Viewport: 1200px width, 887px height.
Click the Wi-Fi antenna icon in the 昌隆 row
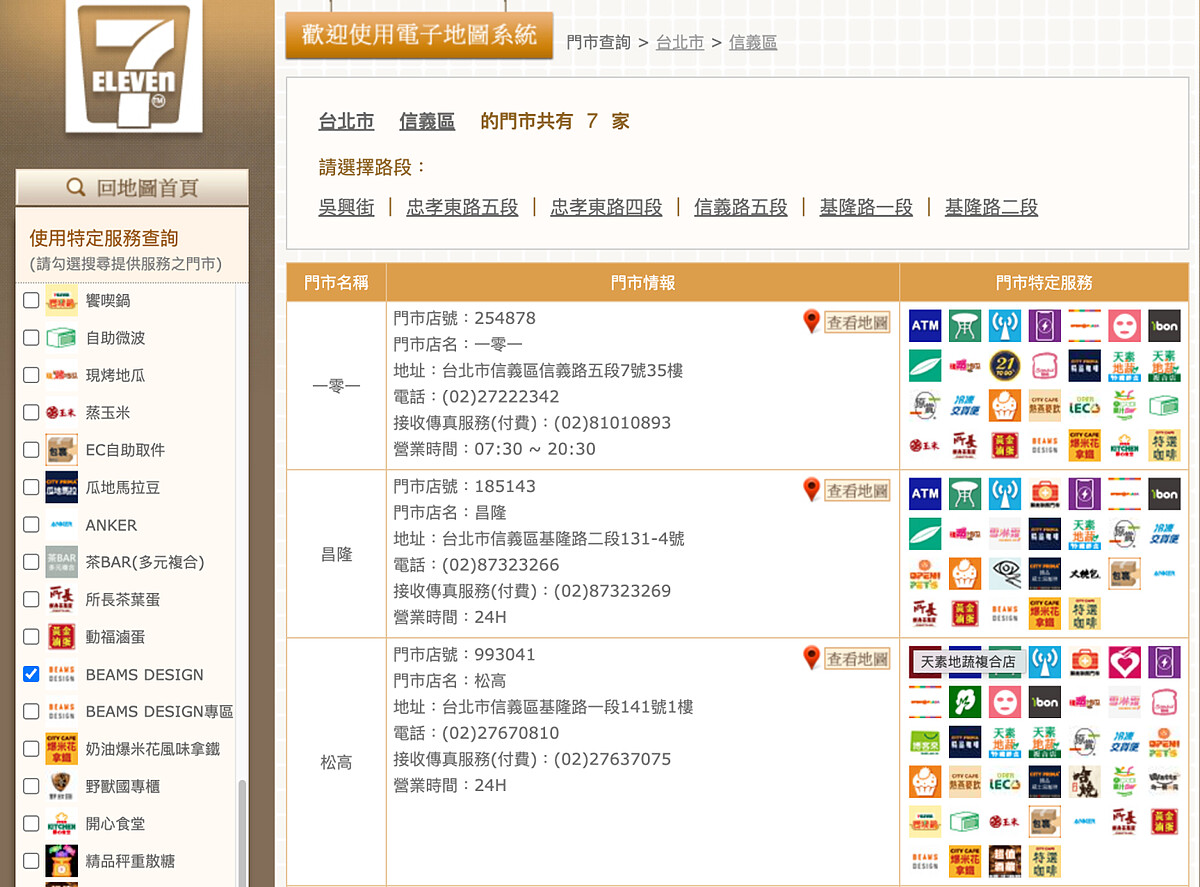[x=1005, y=494]
